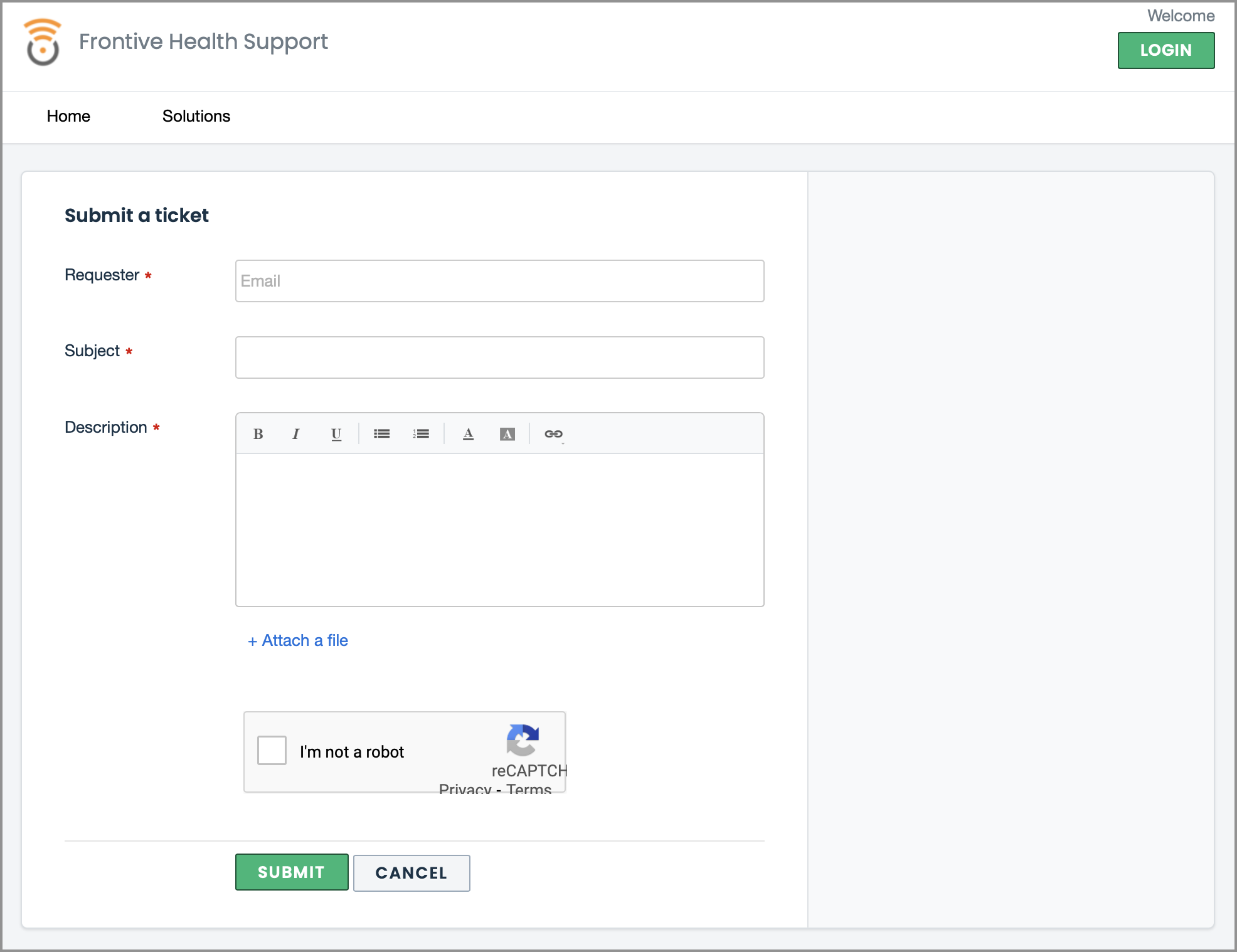Insert a numbered list in description
The width and height of the screenshot is (1237, 952).
tap(421, 434)
